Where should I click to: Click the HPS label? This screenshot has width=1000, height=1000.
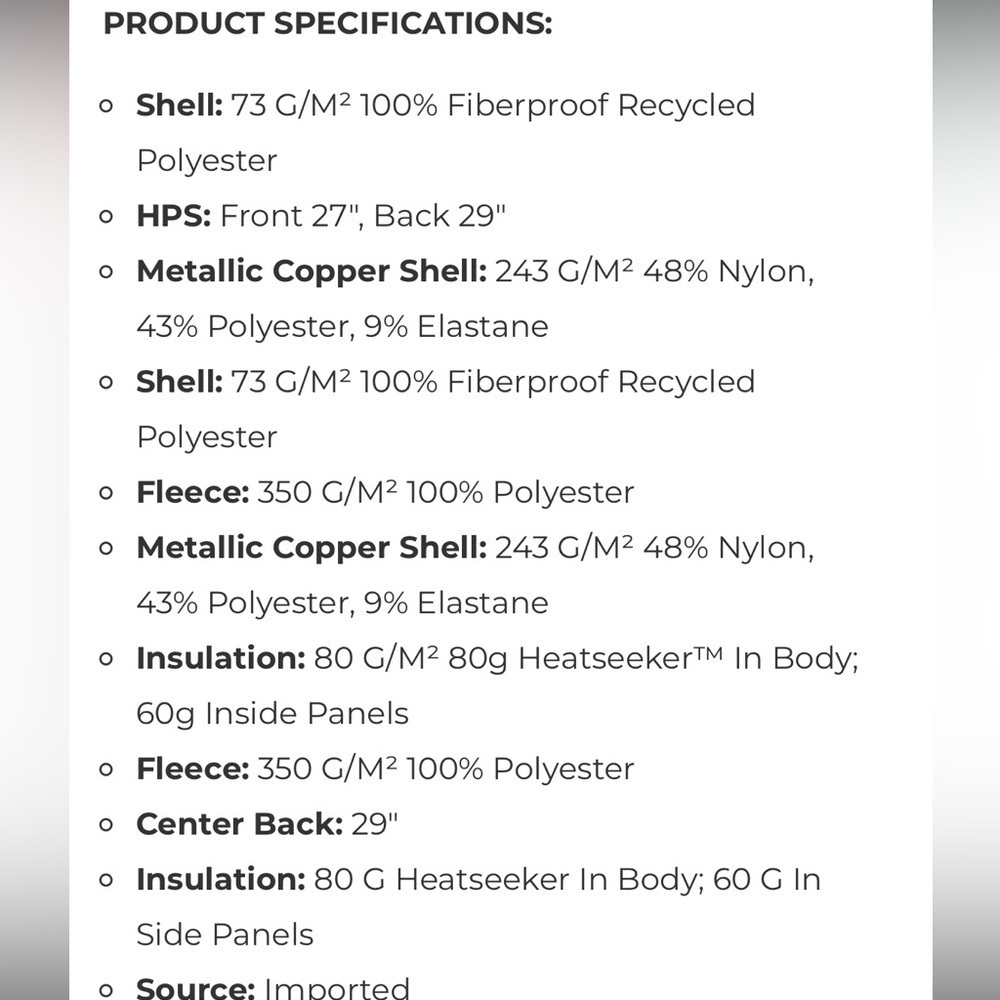tap(173, 216)
